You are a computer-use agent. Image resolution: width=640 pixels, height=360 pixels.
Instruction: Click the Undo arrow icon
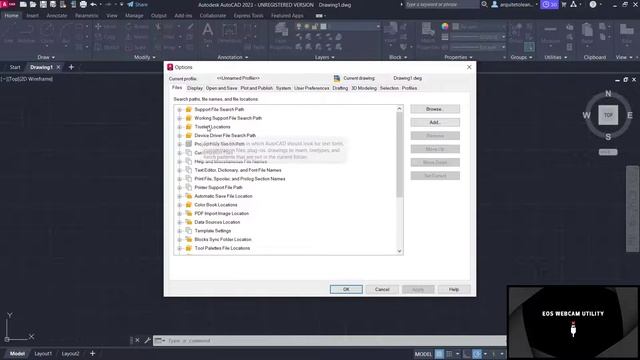[93, 4]
